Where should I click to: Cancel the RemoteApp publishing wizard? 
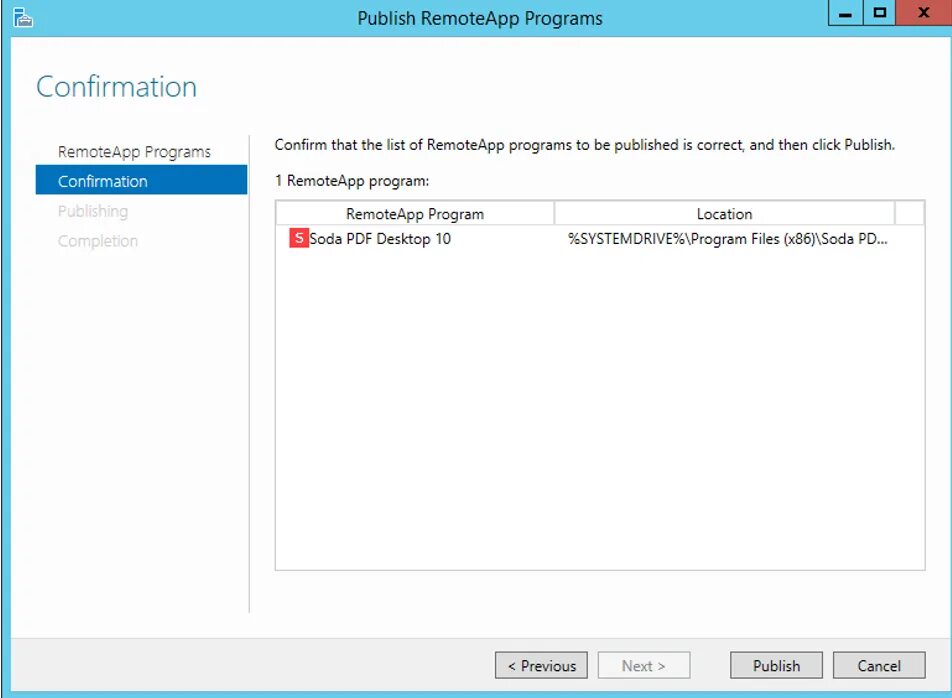coord(878,665)
